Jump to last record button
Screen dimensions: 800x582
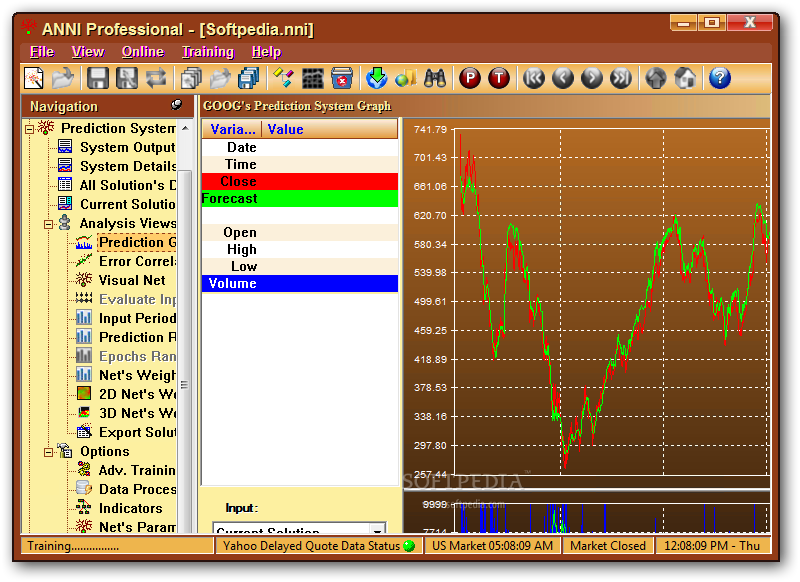[x=621, y=79]
